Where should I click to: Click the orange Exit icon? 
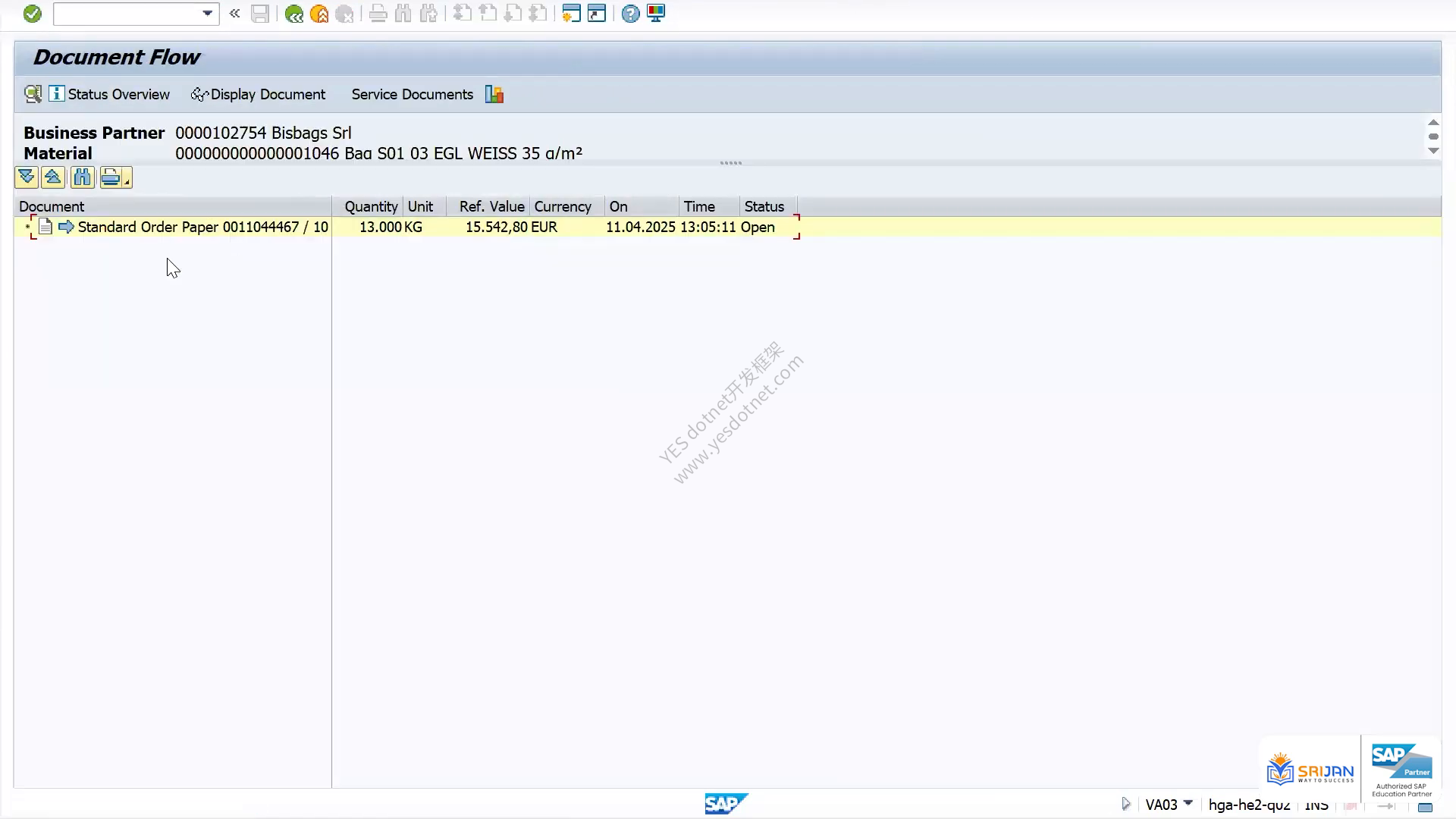click(319, 14)
